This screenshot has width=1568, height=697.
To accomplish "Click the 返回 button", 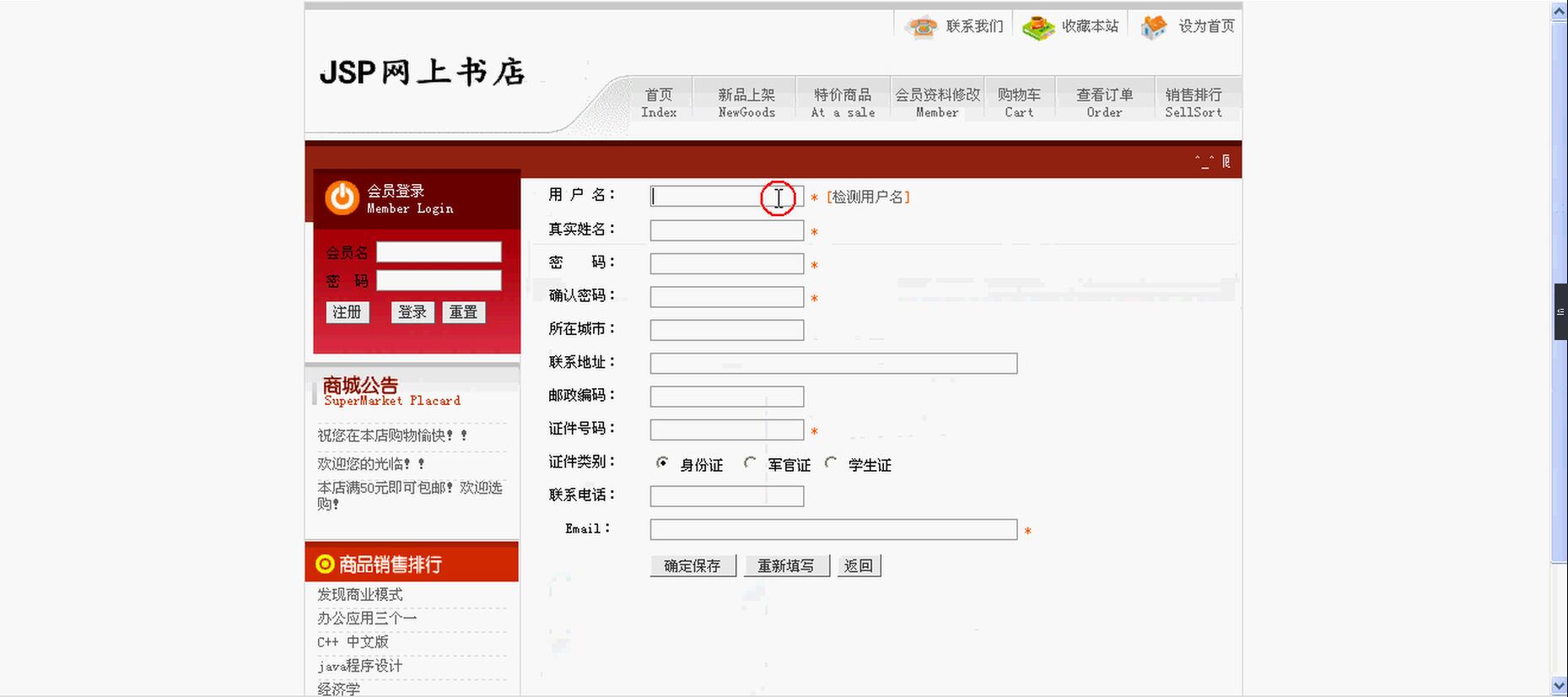I will [859, 566].
